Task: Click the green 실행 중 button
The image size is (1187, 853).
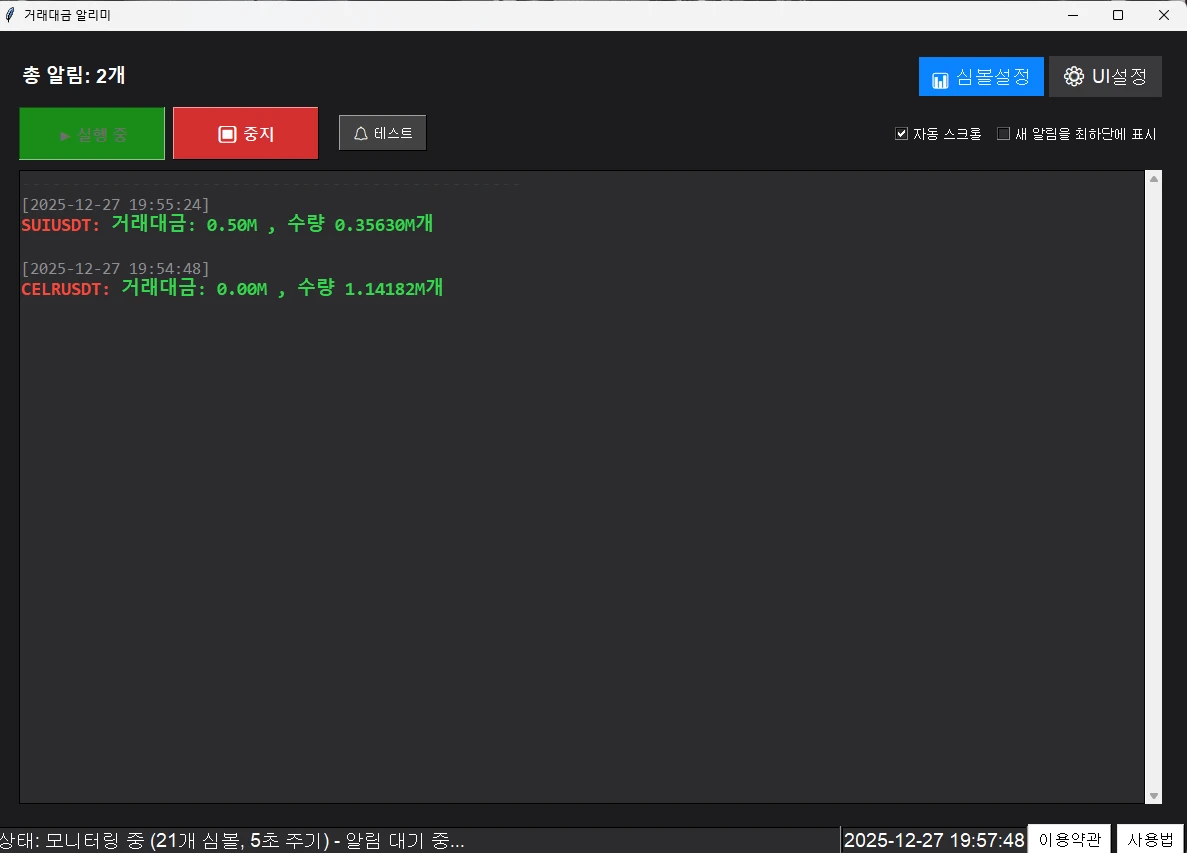Action: pyautogui.click(x=92, y=133)
